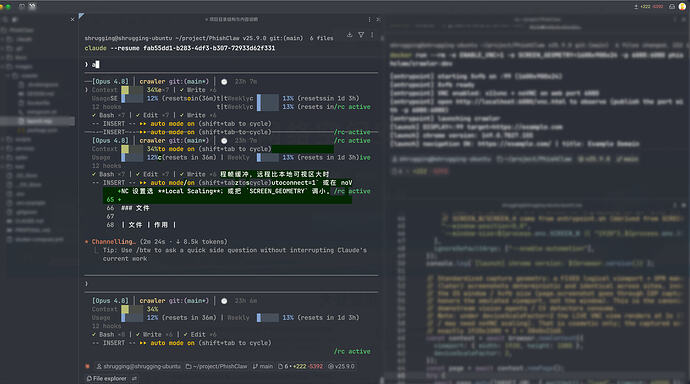Click the blue bookmark flag on the pane
This screenshot has height=384, width=690.
[x=81, y=16]
